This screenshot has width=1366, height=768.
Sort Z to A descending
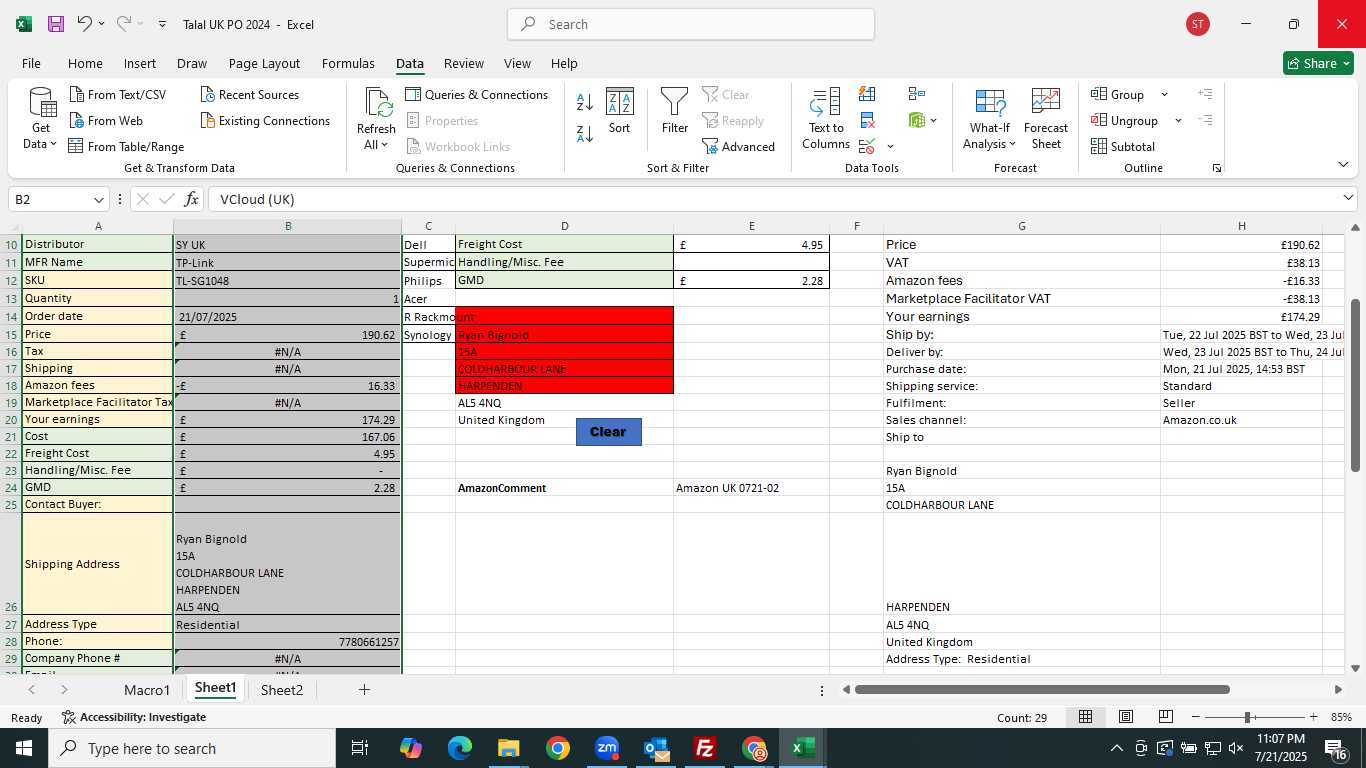(x=585, y=133)
